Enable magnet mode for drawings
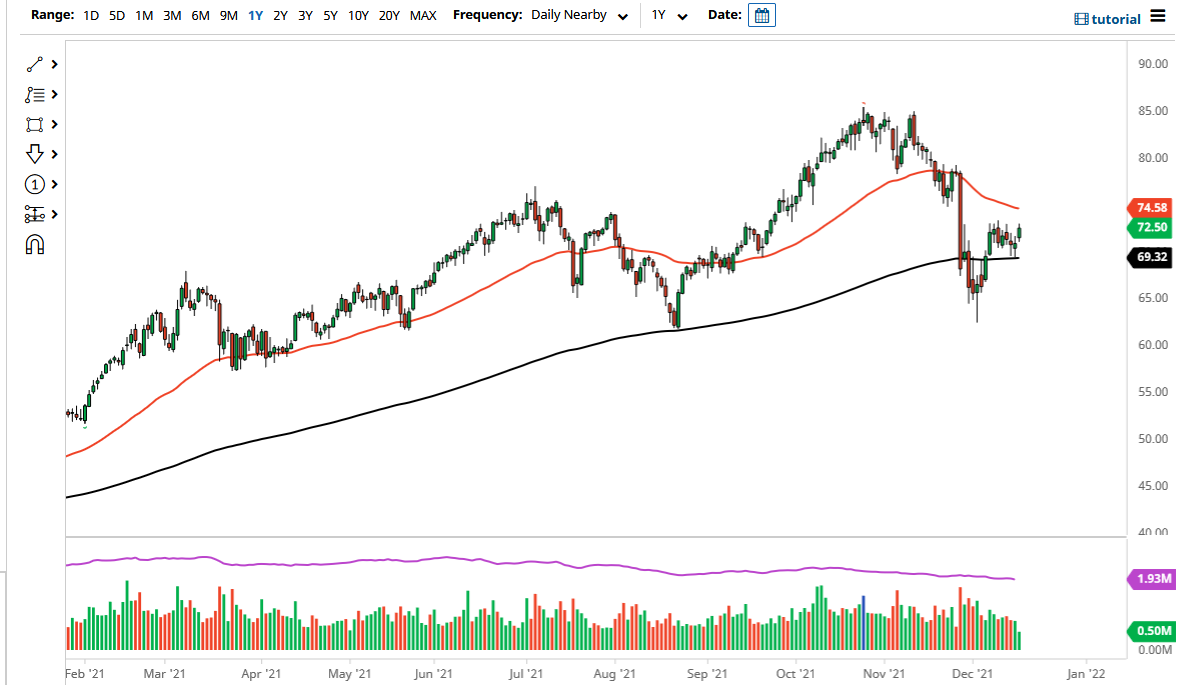 click(35, 244)
